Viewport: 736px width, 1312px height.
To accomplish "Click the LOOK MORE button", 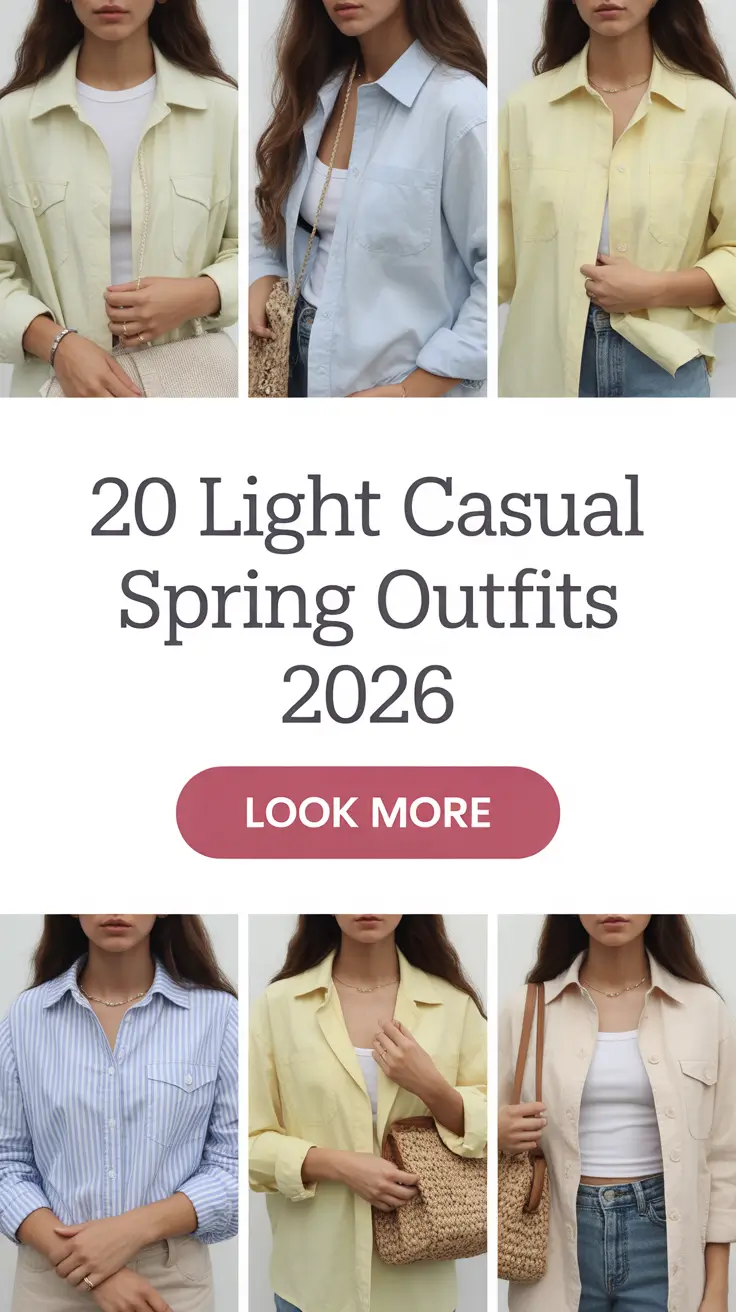I will click(x=368, y=812).
